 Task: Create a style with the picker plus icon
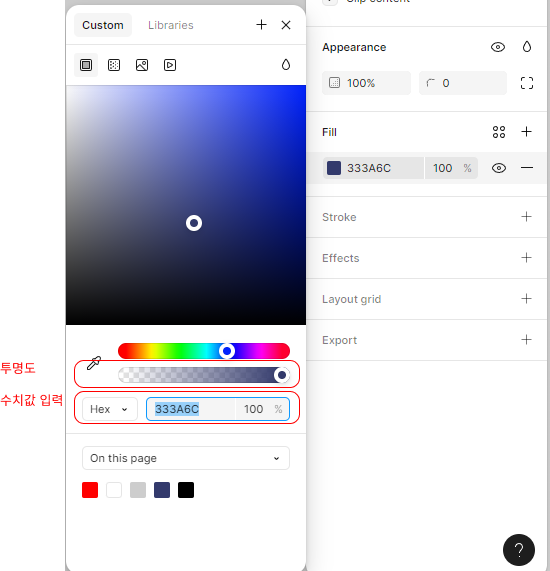coord(261,25)
